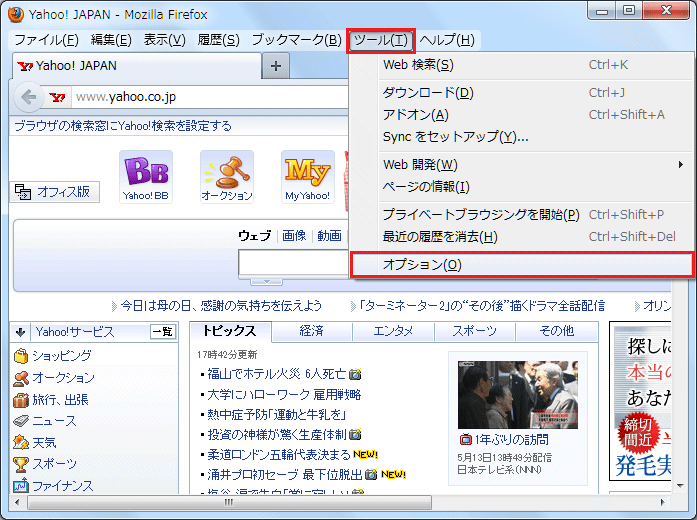Click video icon next to 1年ぶりの訪問
This screenshot has width=697, height=520.
pos(465,440)
